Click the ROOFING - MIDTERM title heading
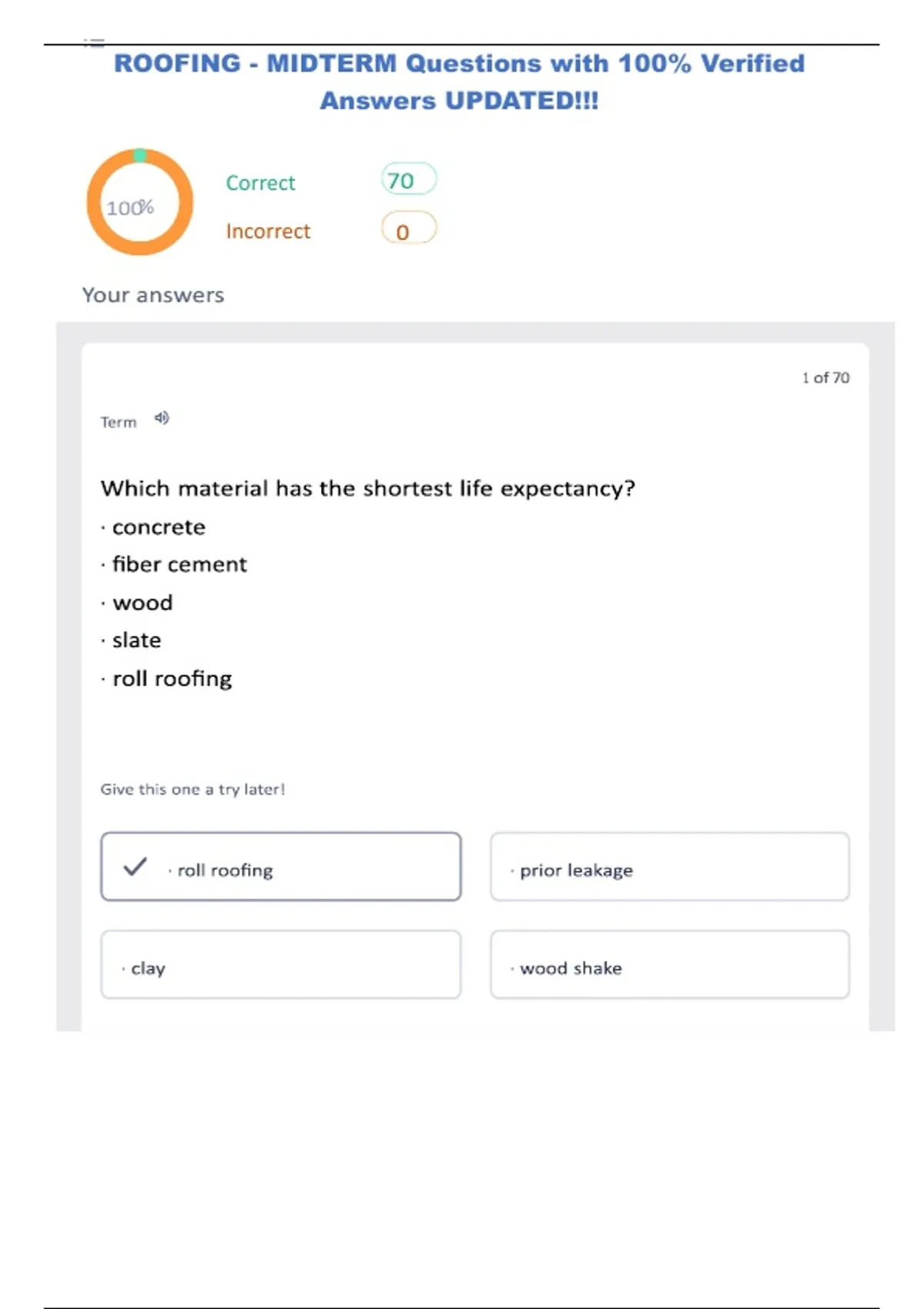Viewport: 924px width, 1309px height. pos(459,81)
